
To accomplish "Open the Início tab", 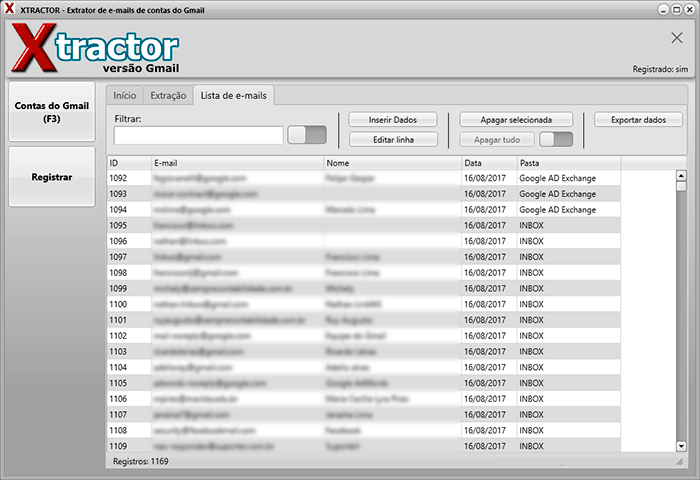I will click(x=125, y=96).
